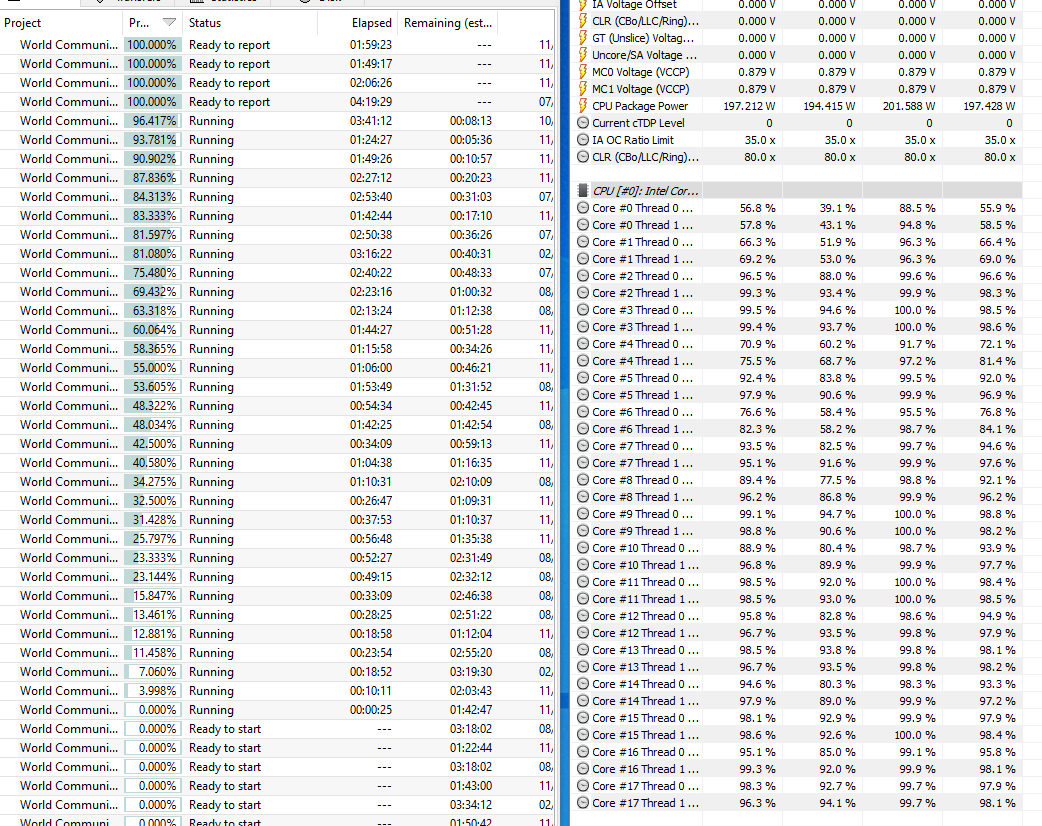The height and width of the screenshot is (826, 1042).
Task: Click the Core #3 Thread 0 usage icon
Action: pyautogui.click(x=583, y=310)
